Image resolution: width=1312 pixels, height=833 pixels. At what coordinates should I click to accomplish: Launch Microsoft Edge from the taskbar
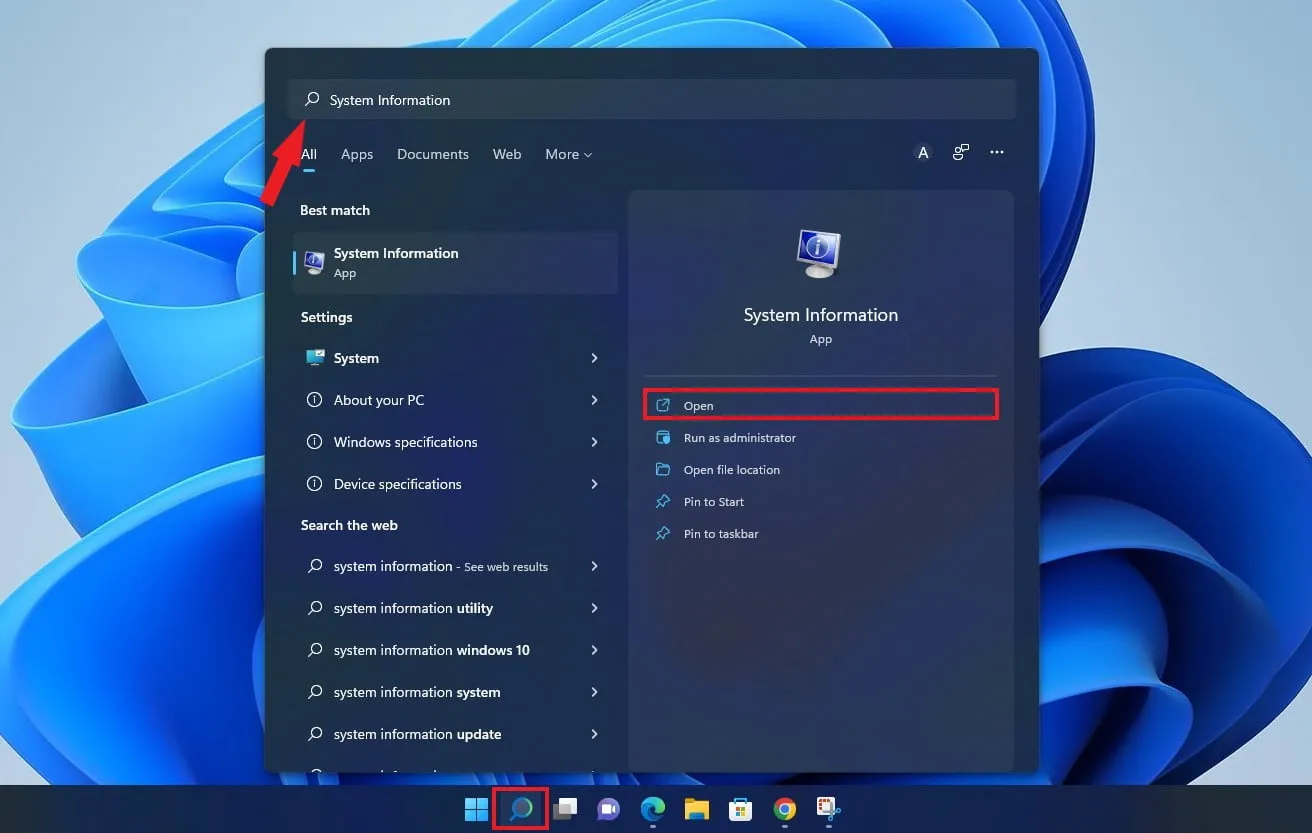[x=652, y=808]
